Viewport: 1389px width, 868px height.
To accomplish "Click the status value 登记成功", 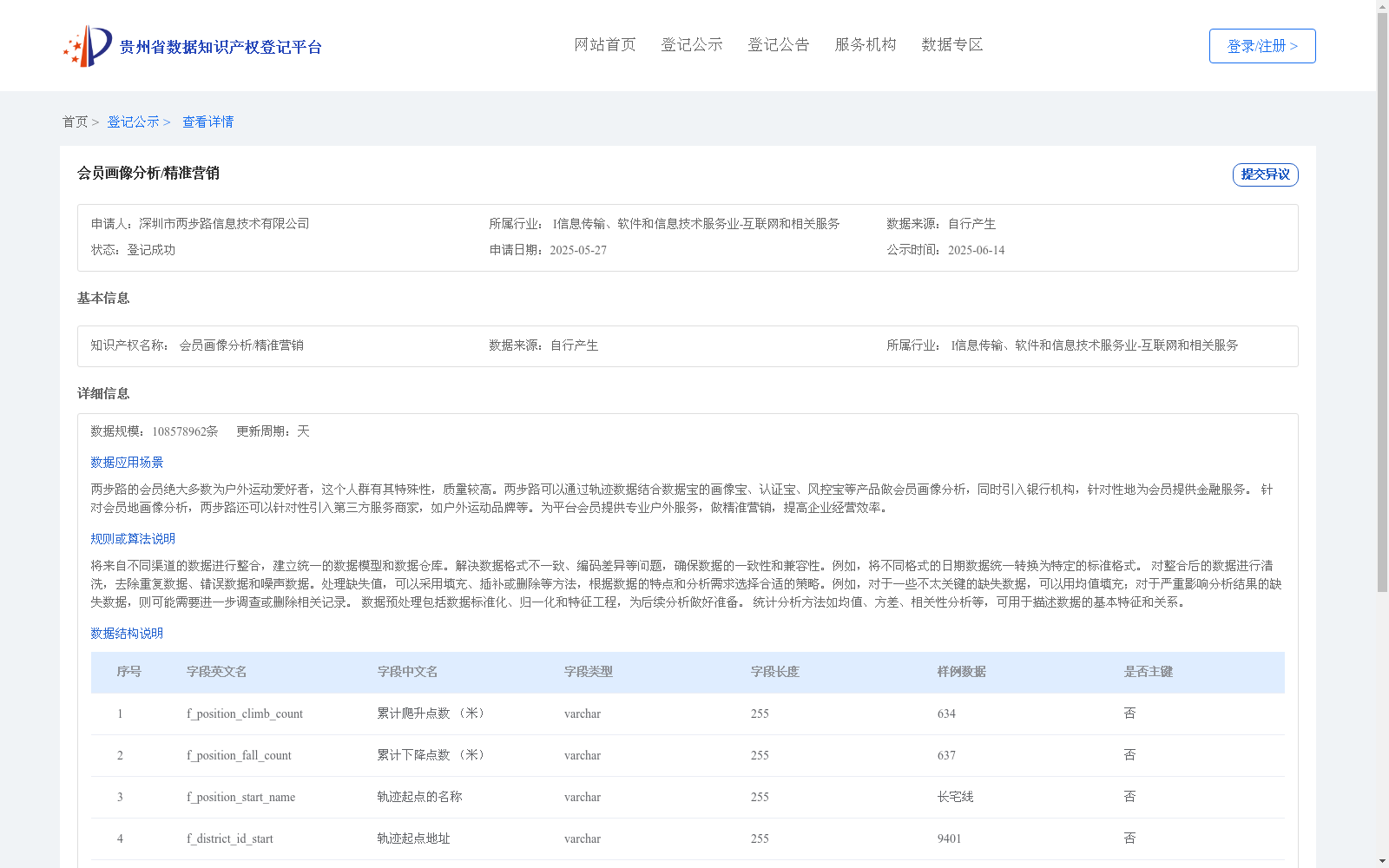I will tap(151, 250).
